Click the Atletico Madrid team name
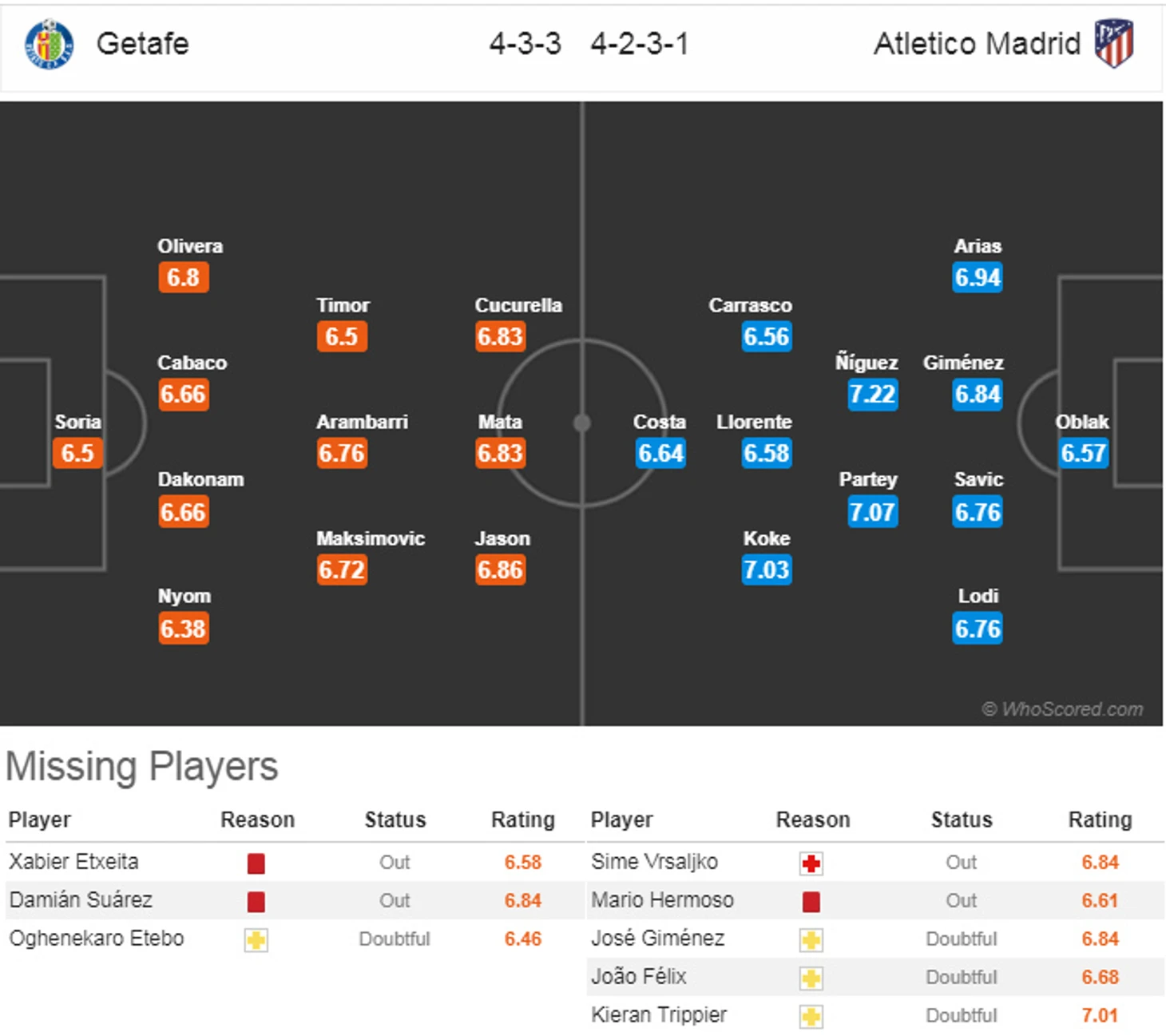The width and height of the screenshot is (1166, 1036). (x=977, y=44)
